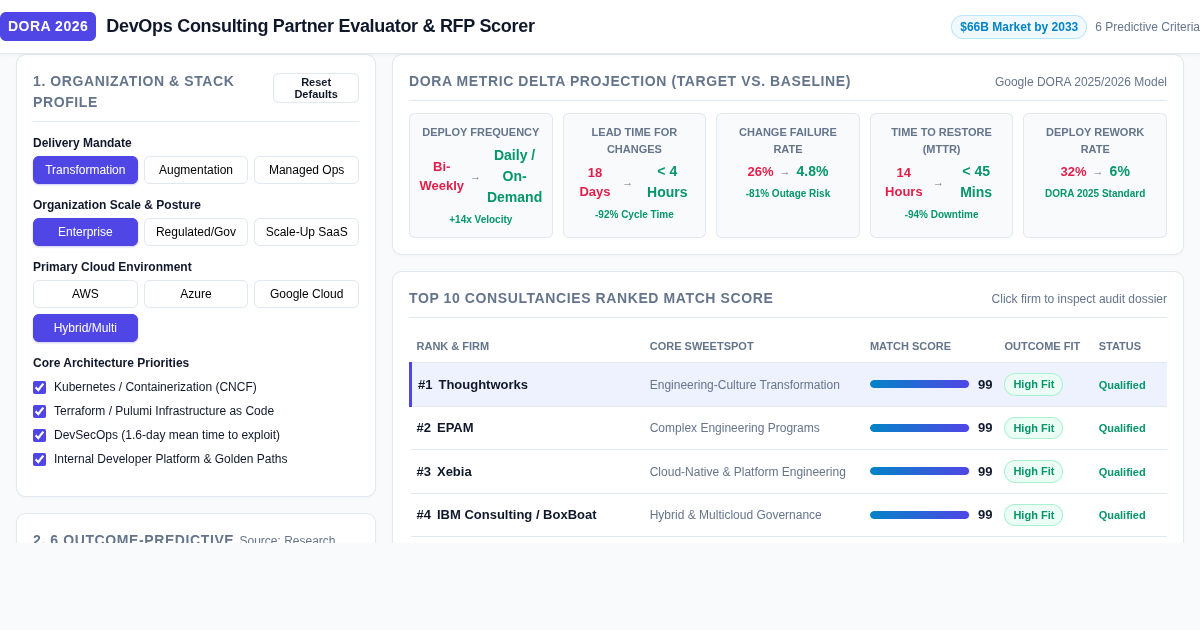Inspect the #2 EPAM firm row
This screenshot has width=1200, height=630.
(x=788, y=428)
